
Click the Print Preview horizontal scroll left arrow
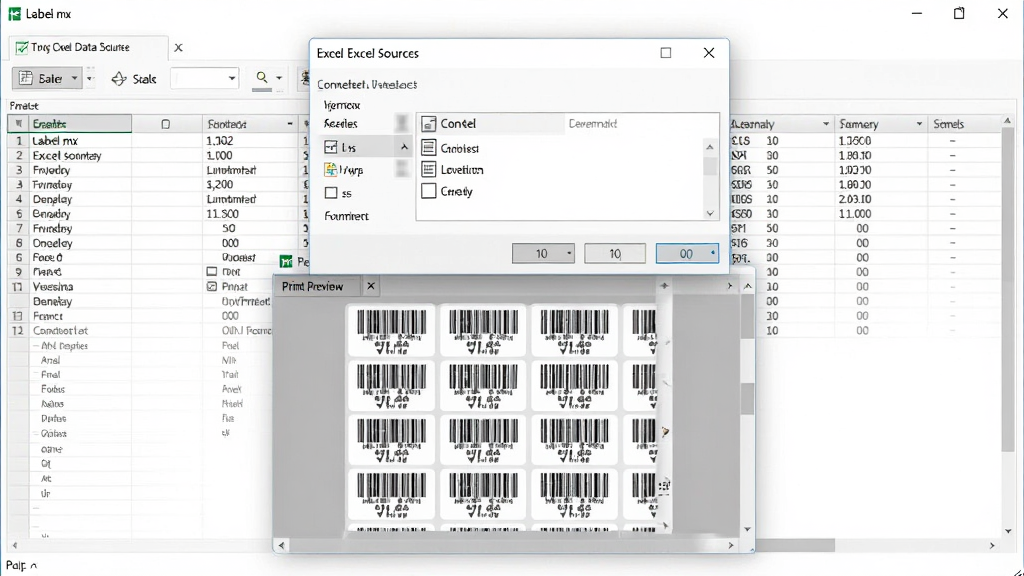pyautogui.click(x=281, y=545)
